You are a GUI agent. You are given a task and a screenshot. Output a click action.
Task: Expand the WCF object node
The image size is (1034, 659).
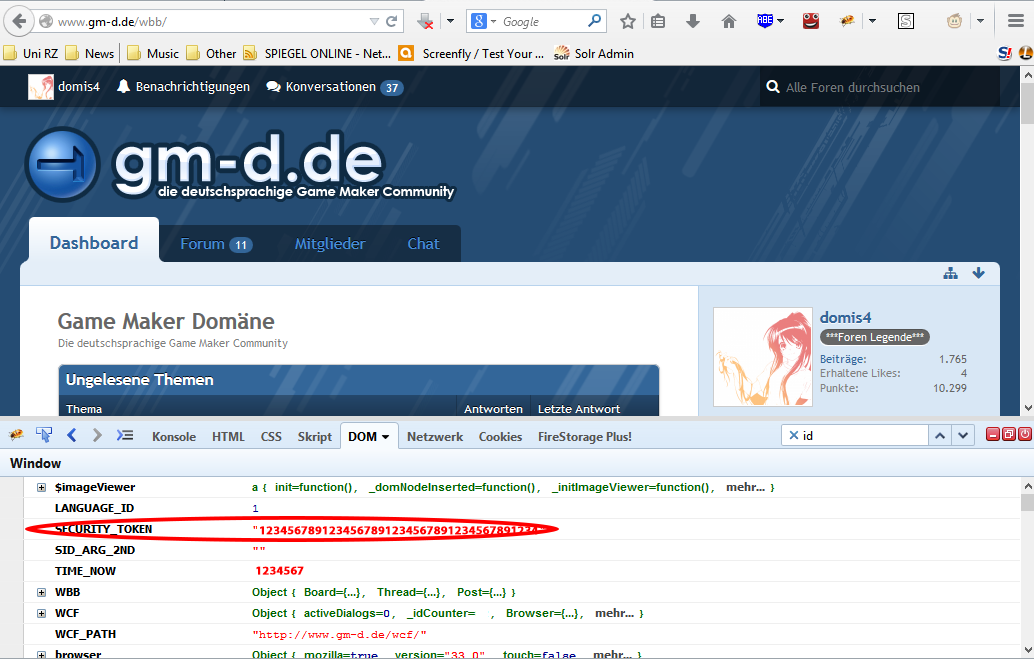41,613
